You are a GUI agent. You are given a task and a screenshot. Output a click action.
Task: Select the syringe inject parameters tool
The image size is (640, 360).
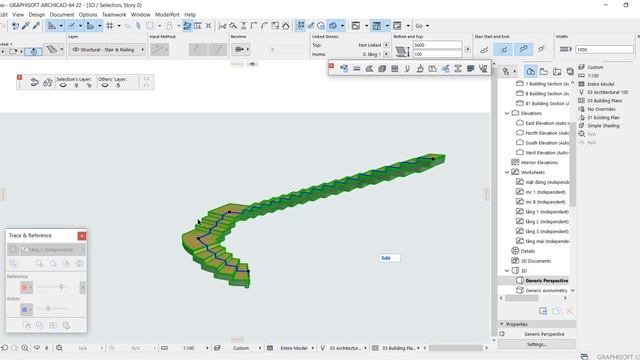36,26
